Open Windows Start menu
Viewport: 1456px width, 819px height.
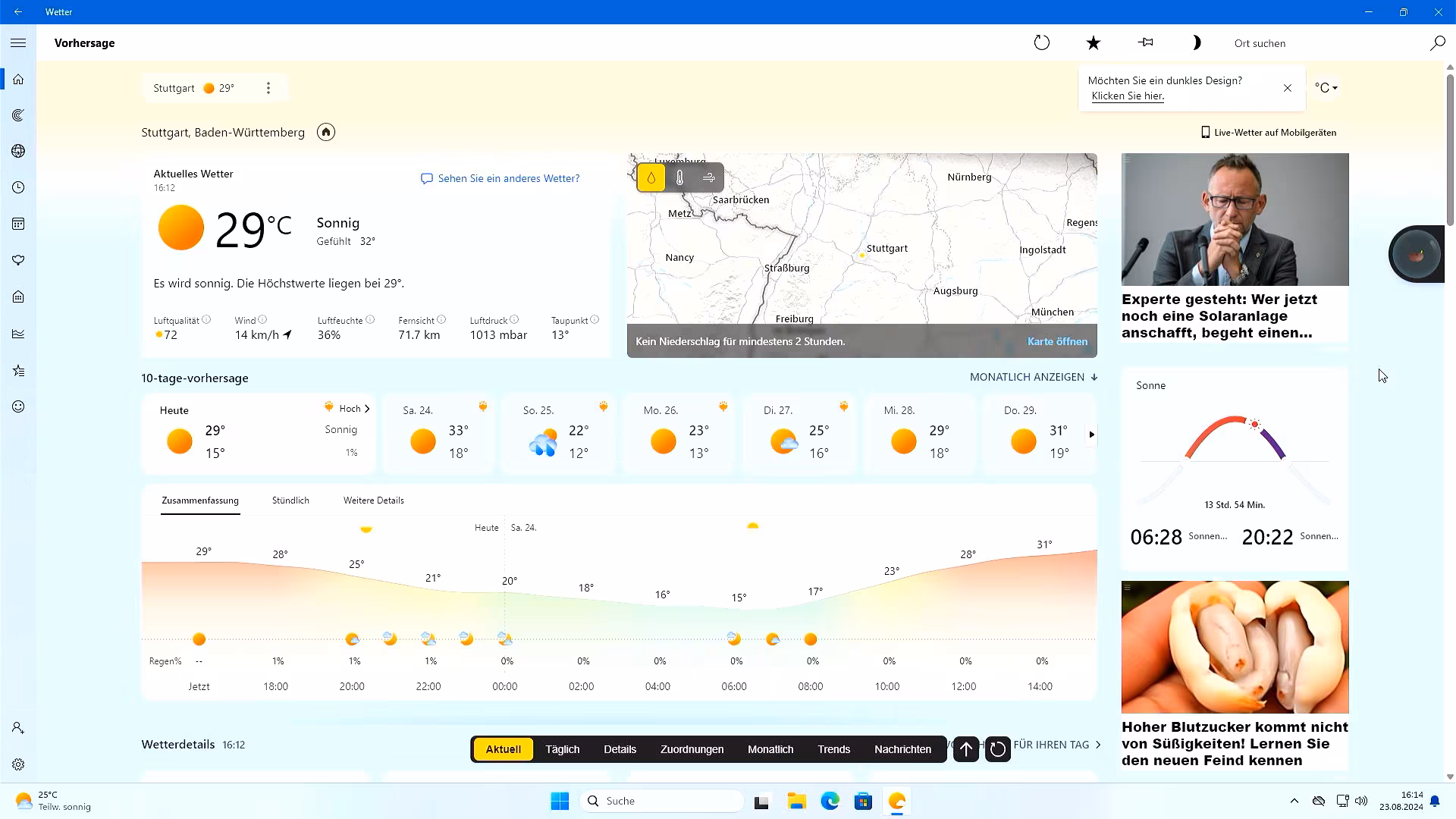[560, 801]
